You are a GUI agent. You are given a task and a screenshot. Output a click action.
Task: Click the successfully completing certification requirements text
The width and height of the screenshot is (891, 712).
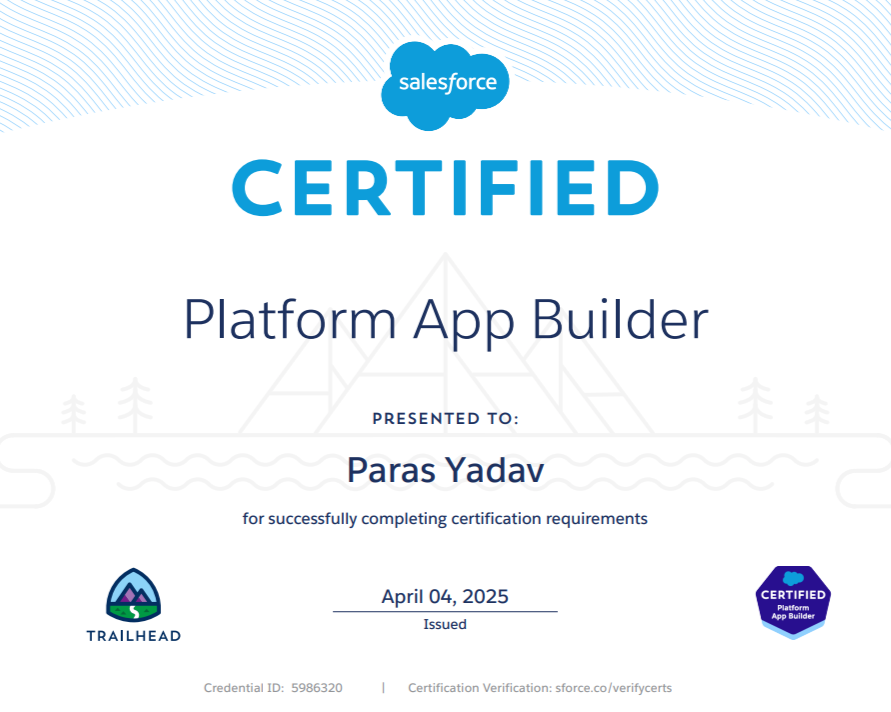[x=445, y=519]
